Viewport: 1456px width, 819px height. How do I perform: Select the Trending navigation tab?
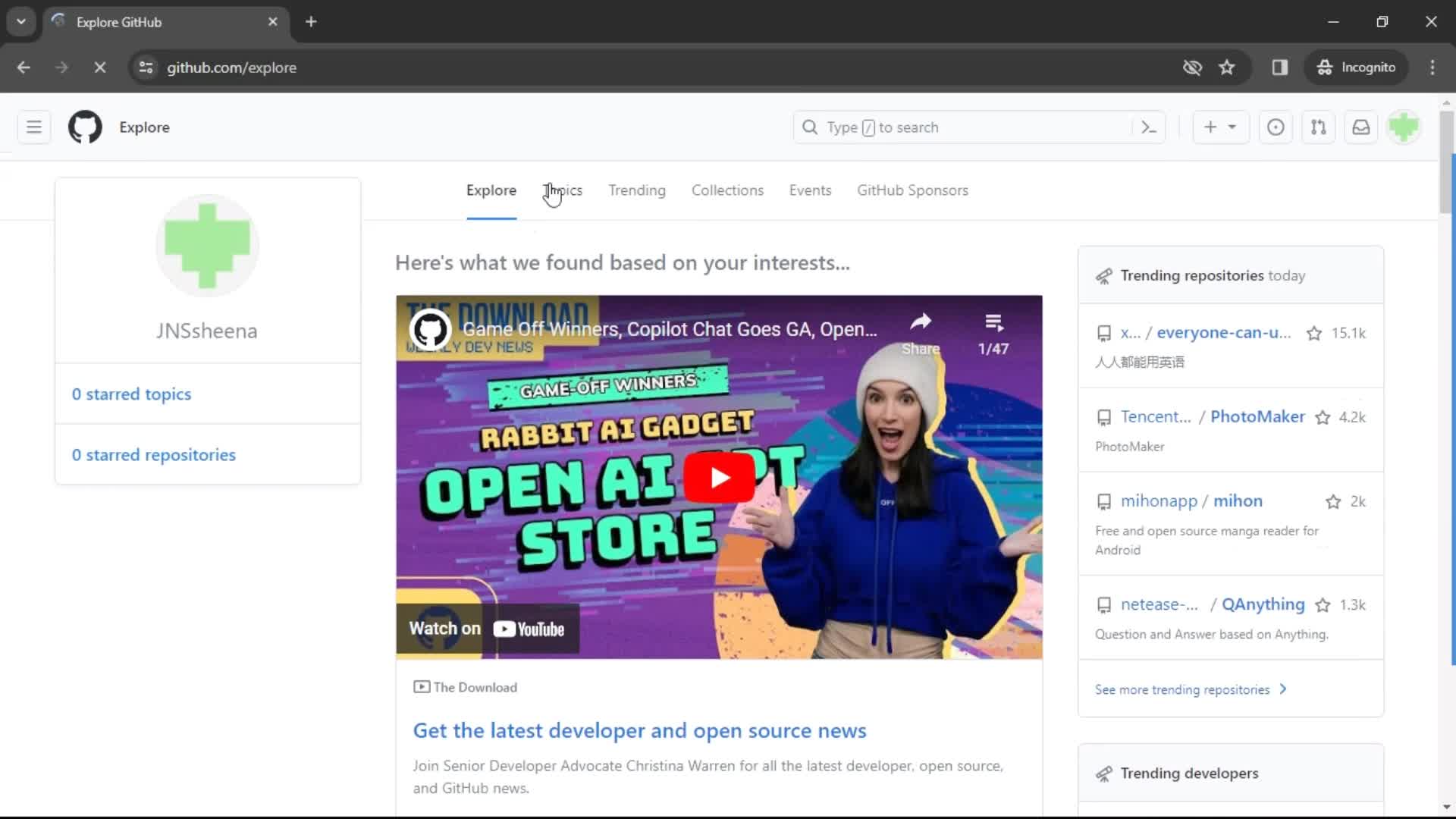(x=637, y=190)
